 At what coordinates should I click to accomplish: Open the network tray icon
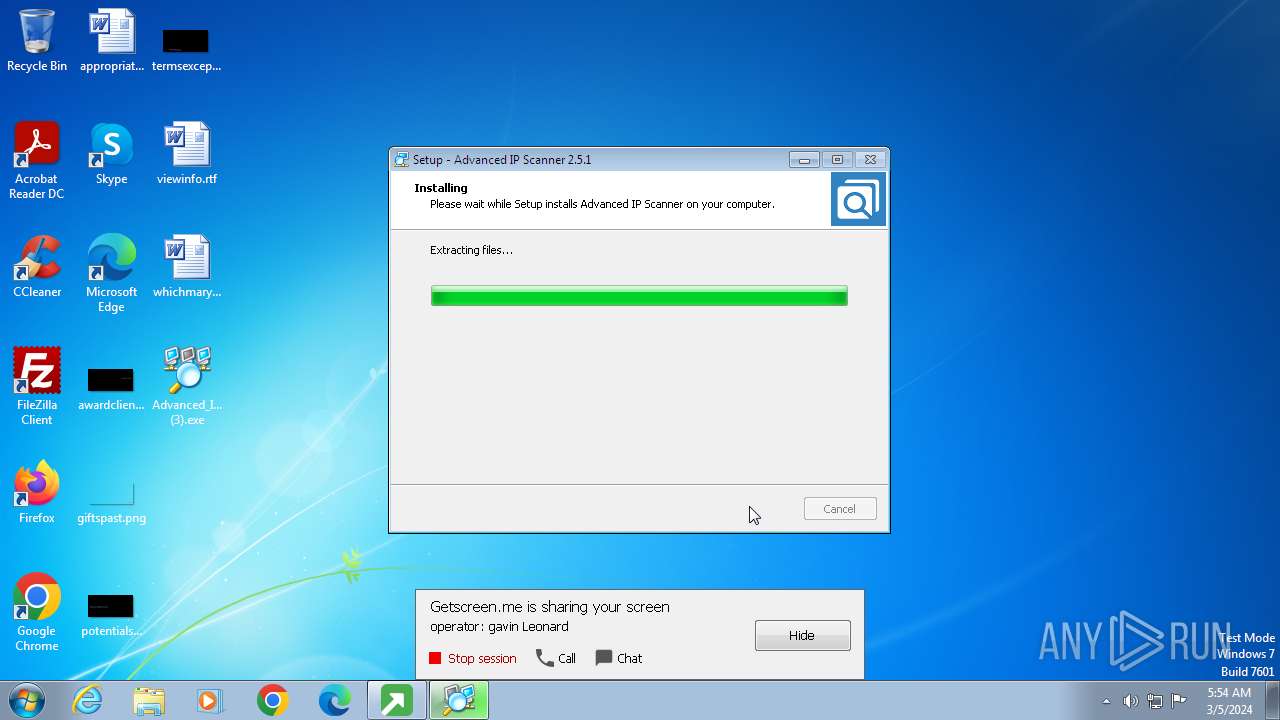1155,701
